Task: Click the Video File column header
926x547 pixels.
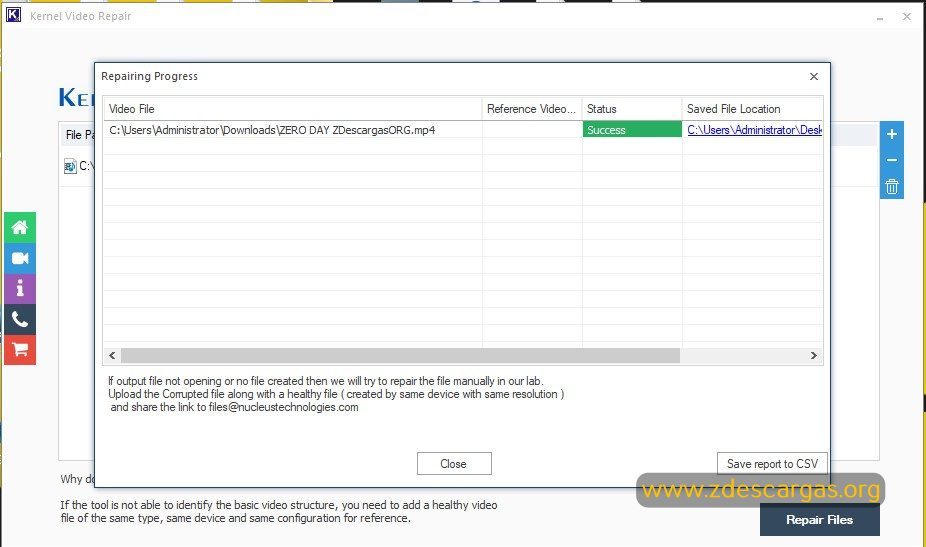Action: click(292, 109)
